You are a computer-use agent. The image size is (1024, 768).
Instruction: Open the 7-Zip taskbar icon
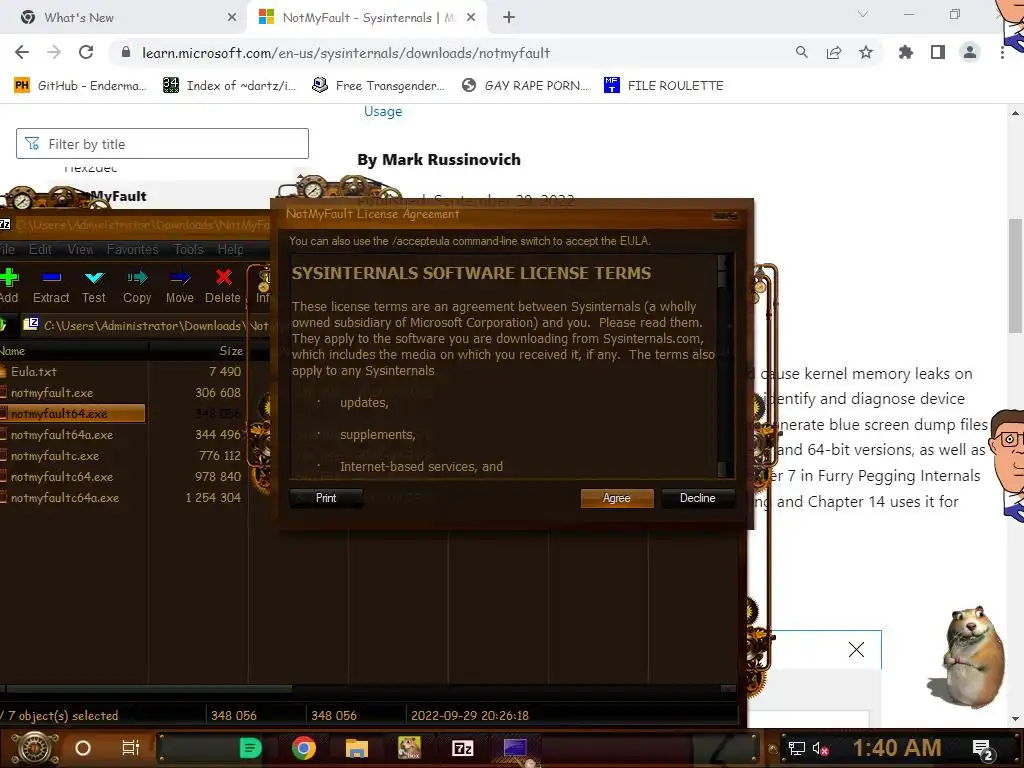tap(462, 748)
